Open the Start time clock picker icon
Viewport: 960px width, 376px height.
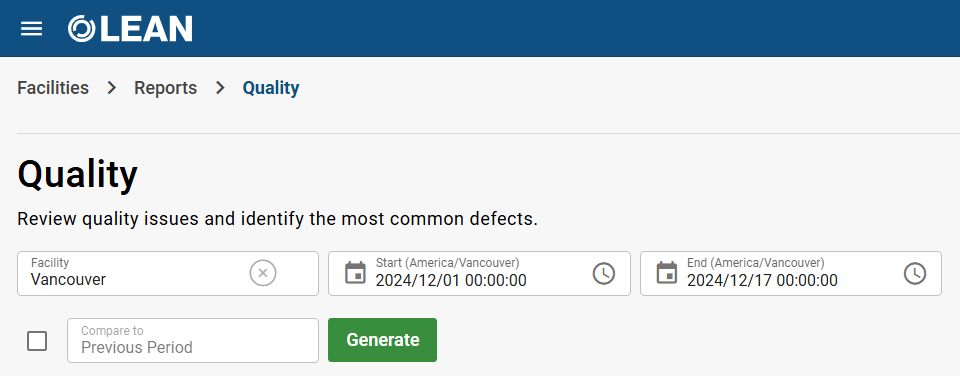(604, 273)
